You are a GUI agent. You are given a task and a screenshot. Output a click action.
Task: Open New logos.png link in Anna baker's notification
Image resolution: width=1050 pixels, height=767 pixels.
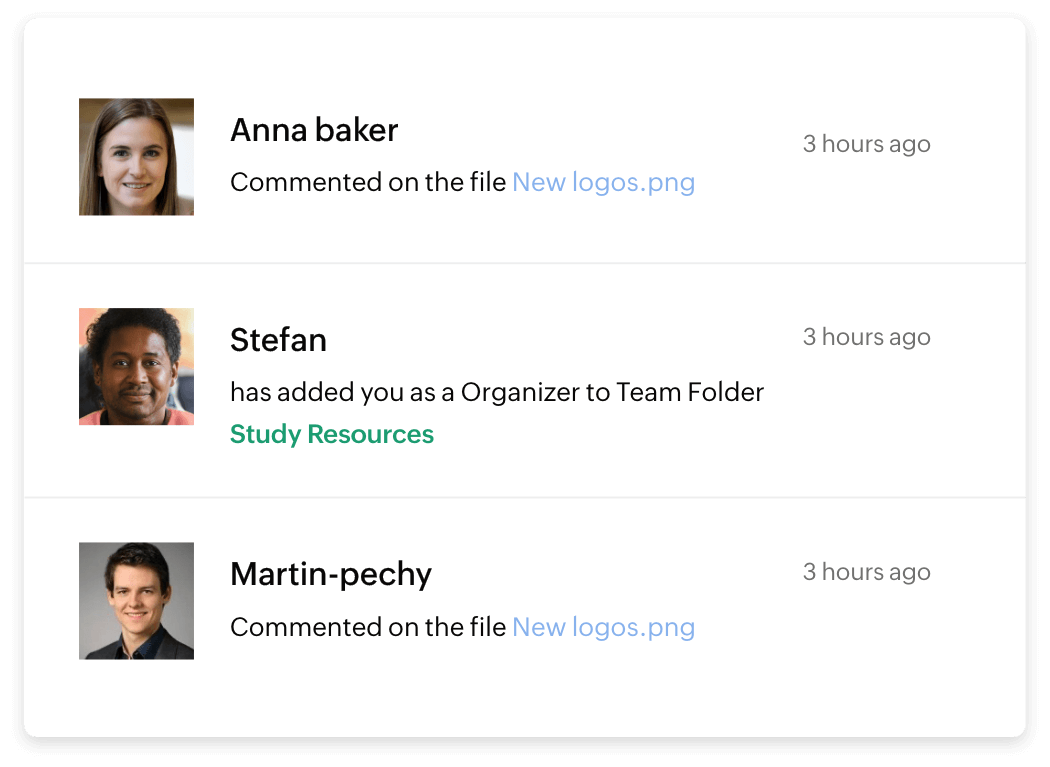coord(603,183)
